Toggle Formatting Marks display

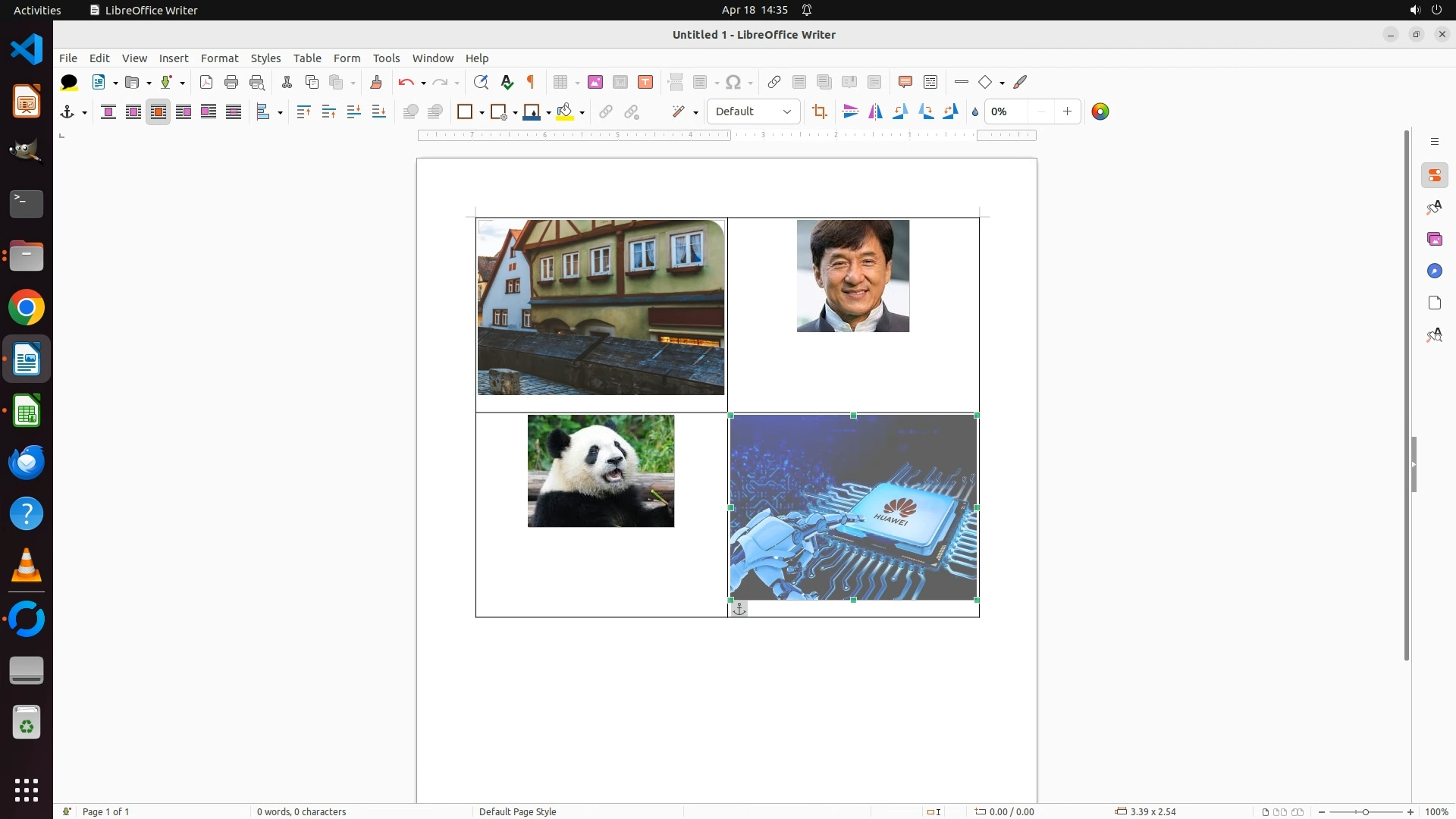[x=531, y=82]
